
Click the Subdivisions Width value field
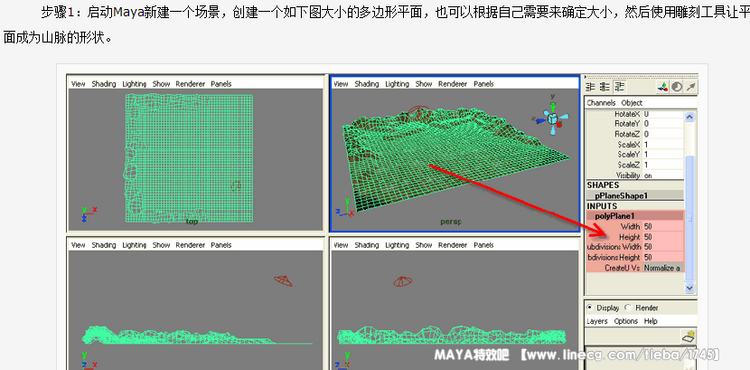(663, 247)
